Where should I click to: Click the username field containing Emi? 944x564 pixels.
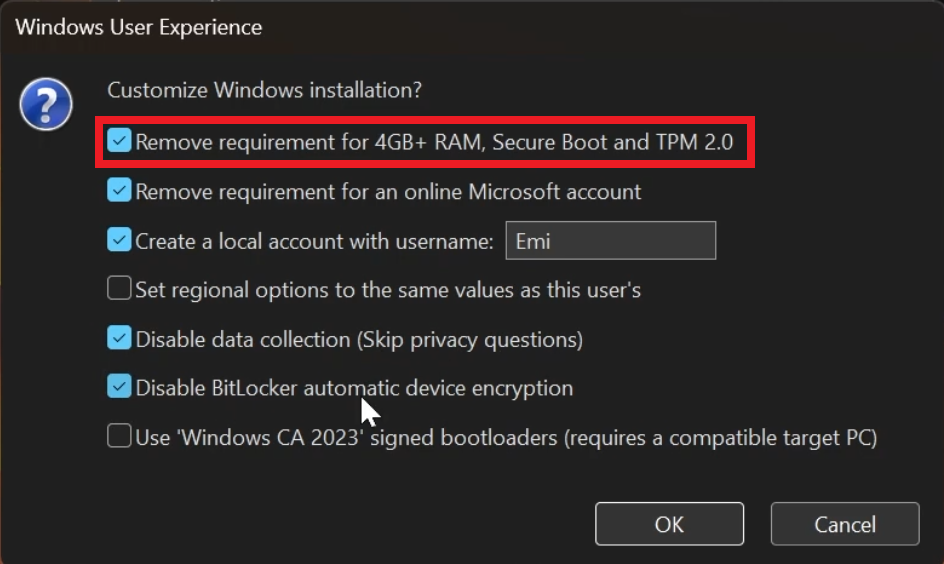pos(611,241)
